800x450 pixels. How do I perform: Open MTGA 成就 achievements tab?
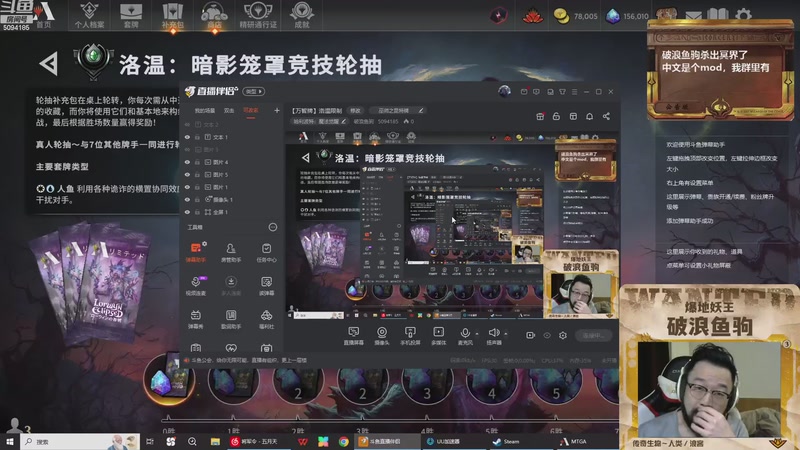point(302,15)
